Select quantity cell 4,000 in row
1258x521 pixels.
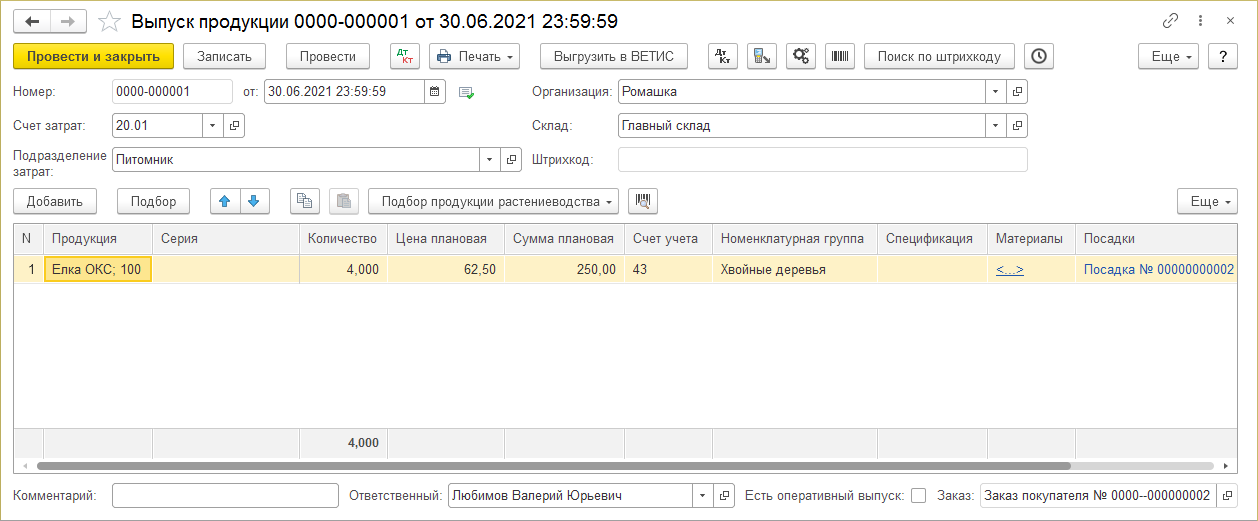tap(343, 269)
